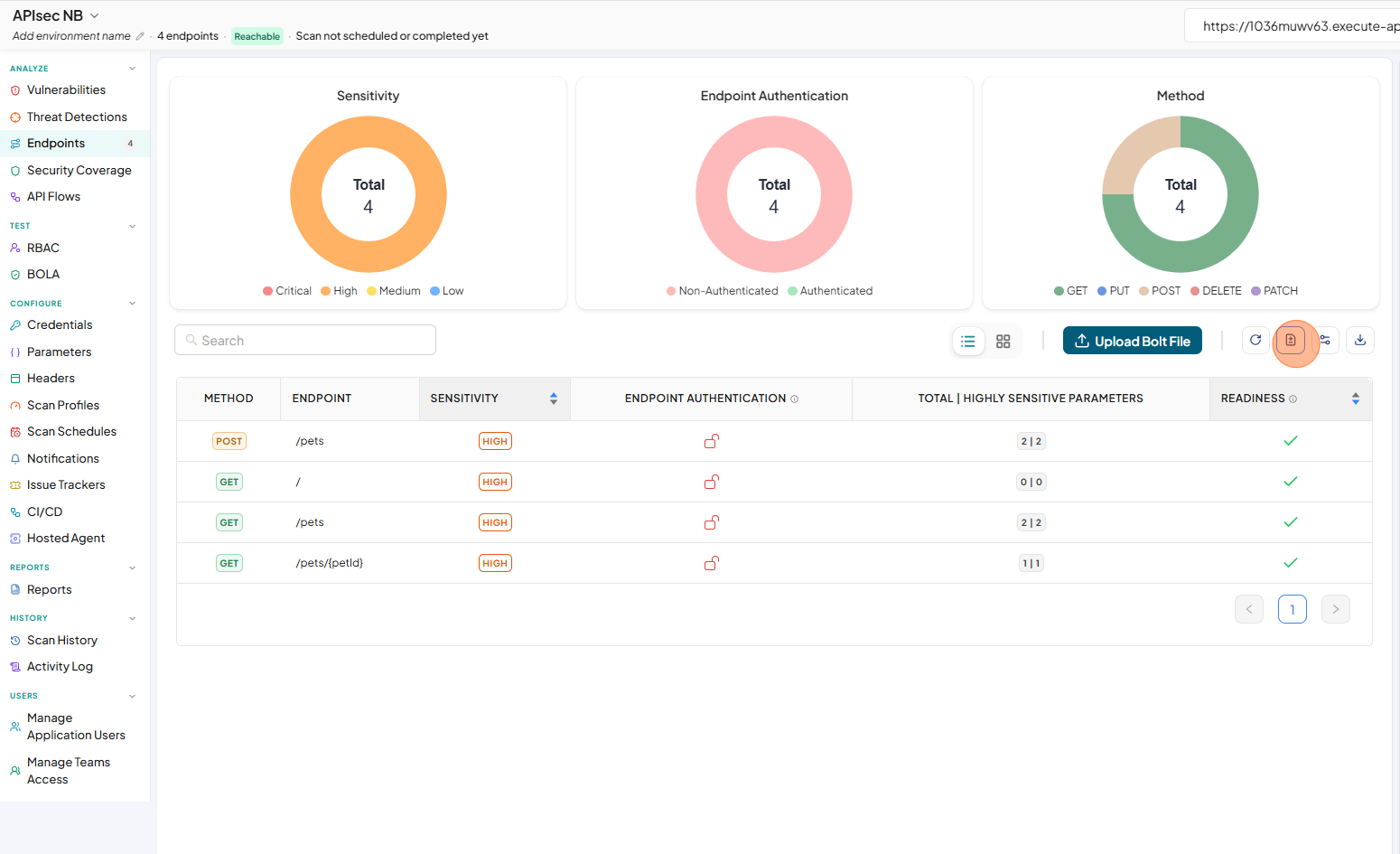
Task: Collapse the Test sidebar section
Action: click(x=133, y=226)
